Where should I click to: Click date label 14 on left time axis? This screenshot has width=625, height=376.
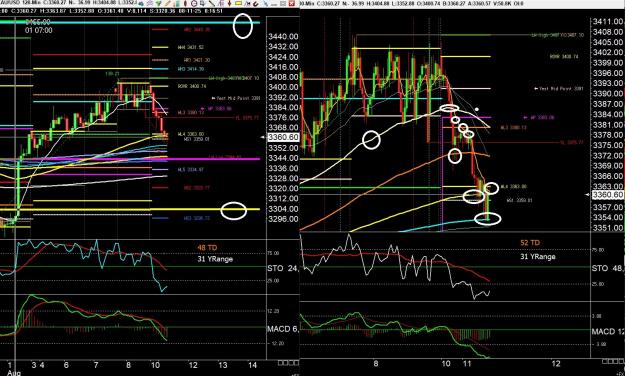click(x=252, y=365)
